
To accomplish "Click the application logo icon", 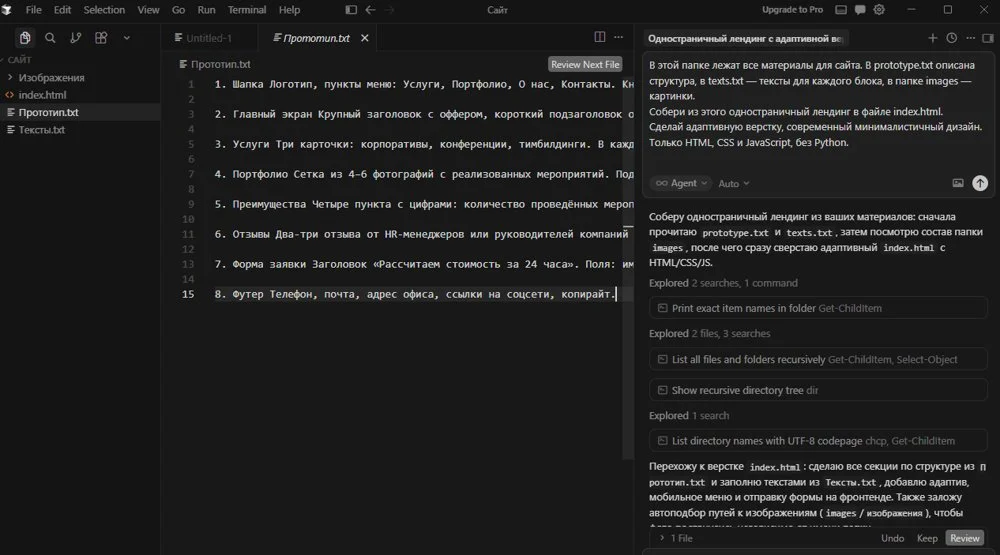I will pos(7,10).
